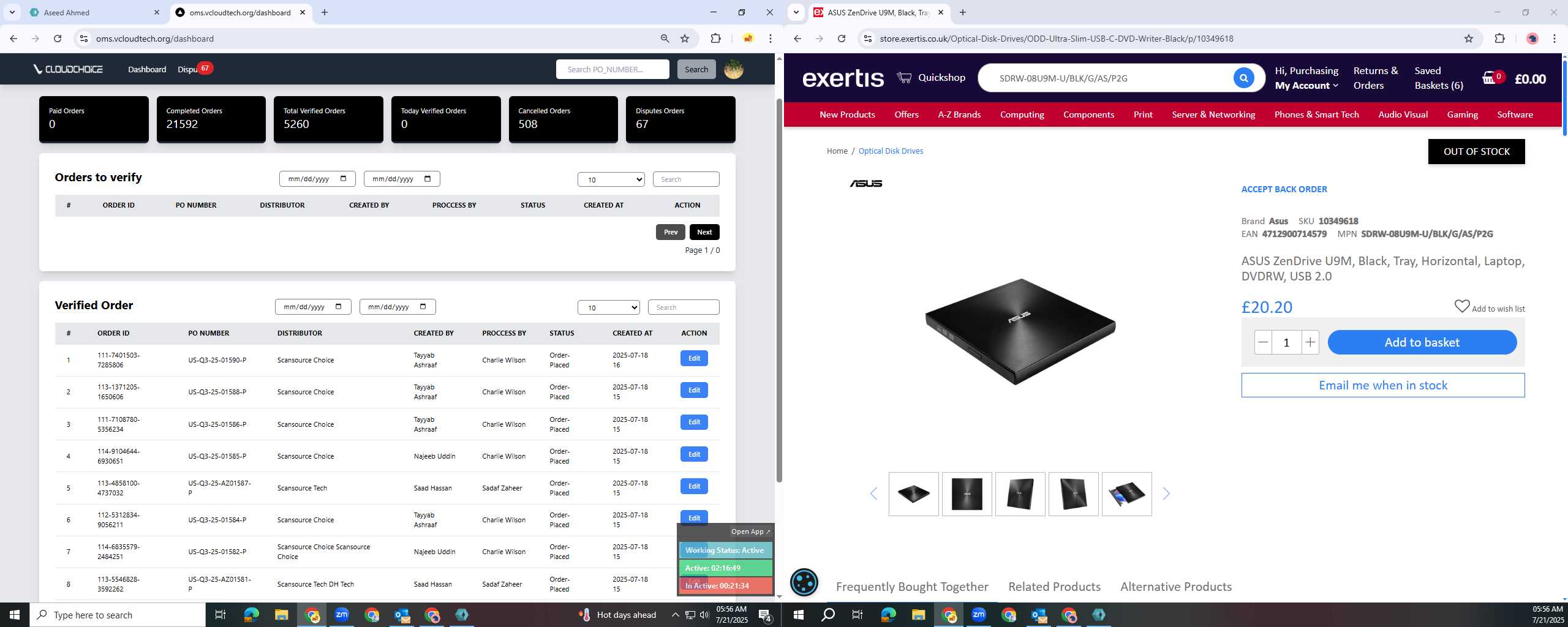Click ACCEPT BACK ORDER link
Image resolution: width=1568 pixels, height=627 pixels.
pos(1284,189)
